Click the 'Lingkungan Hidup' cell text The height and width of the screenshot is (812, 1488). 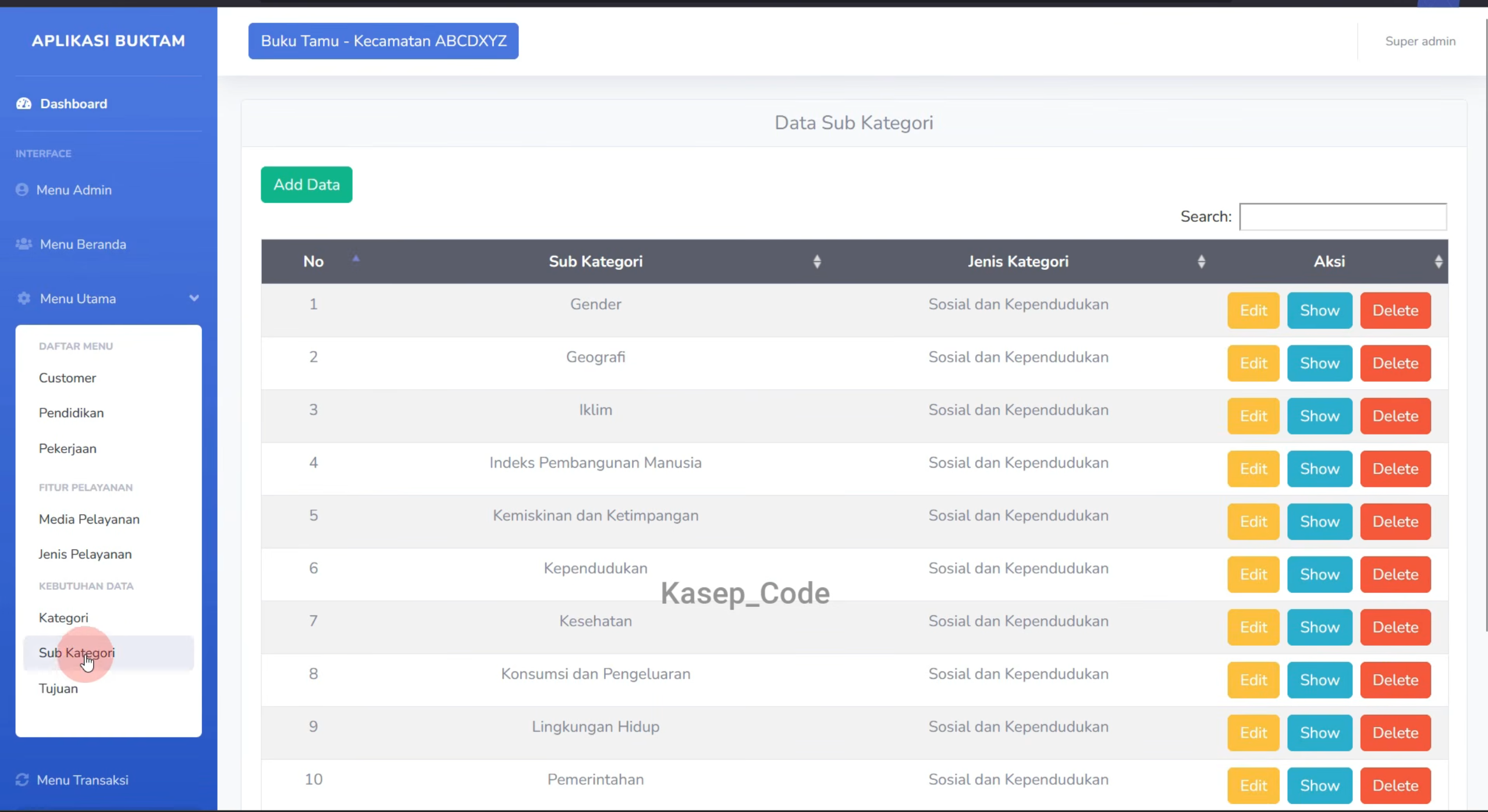point(595,726)
